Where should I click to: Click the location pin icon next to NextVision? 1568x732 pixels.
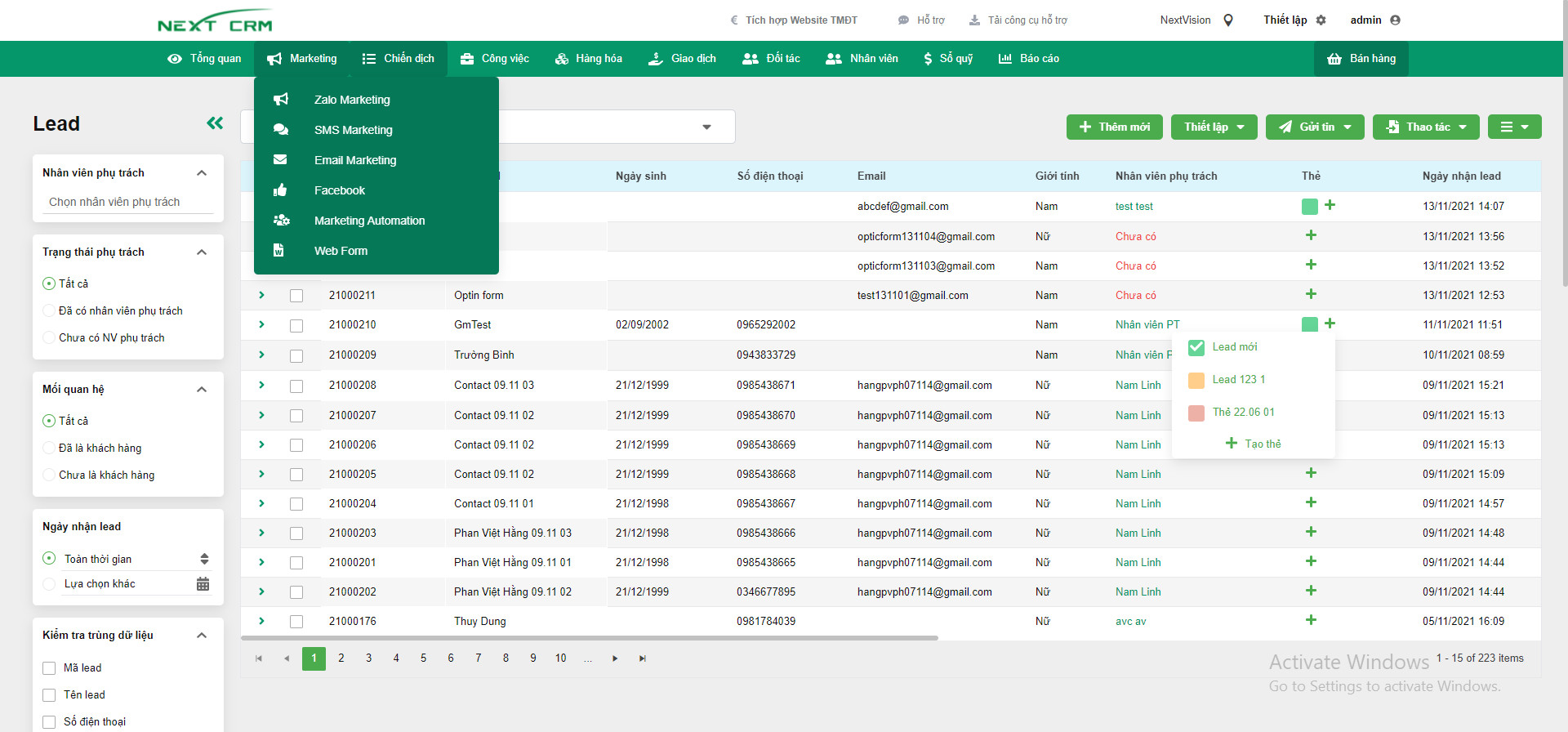pyautogui.click(x=1228, y=20)
